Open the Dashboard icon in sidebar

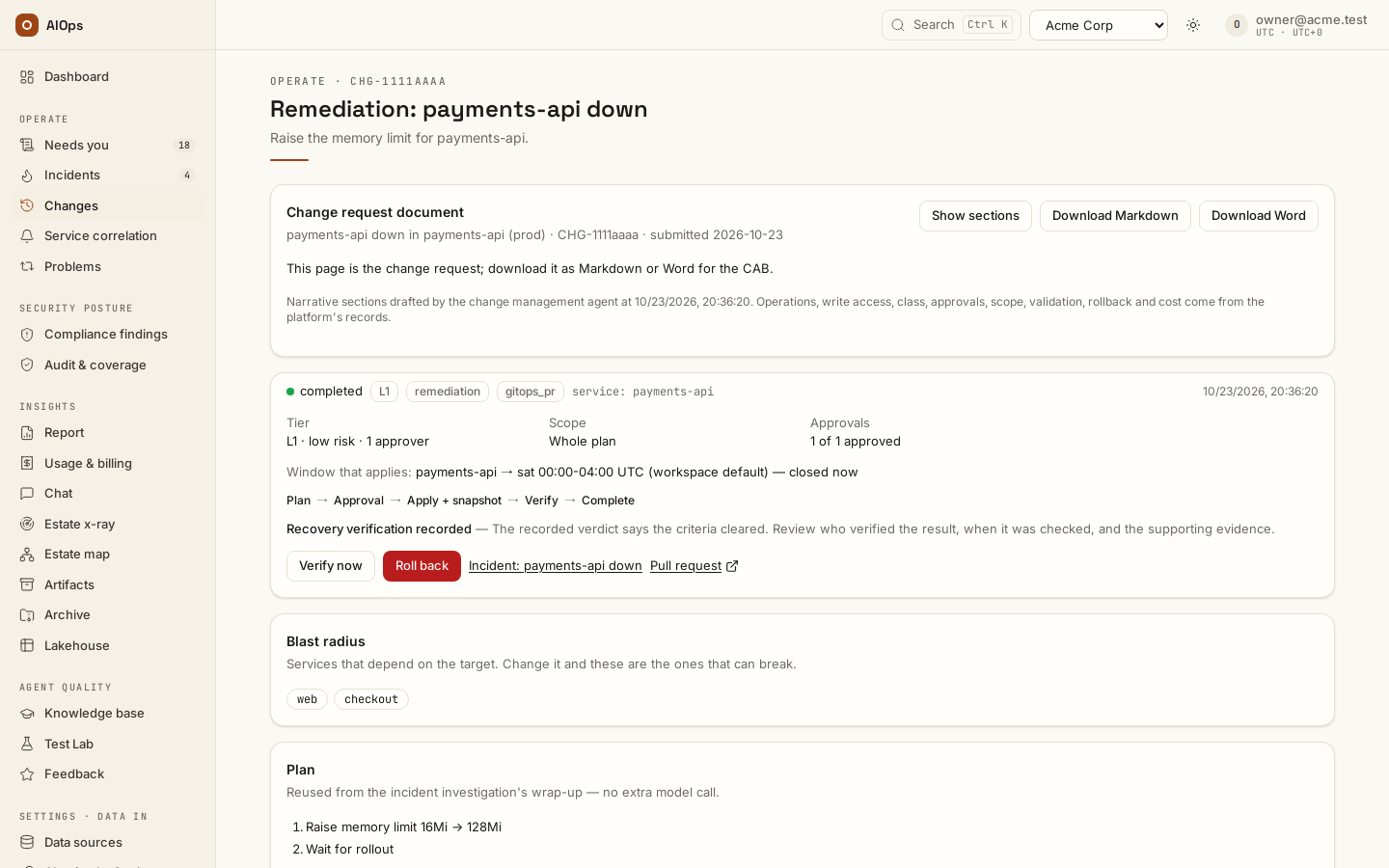27,77
